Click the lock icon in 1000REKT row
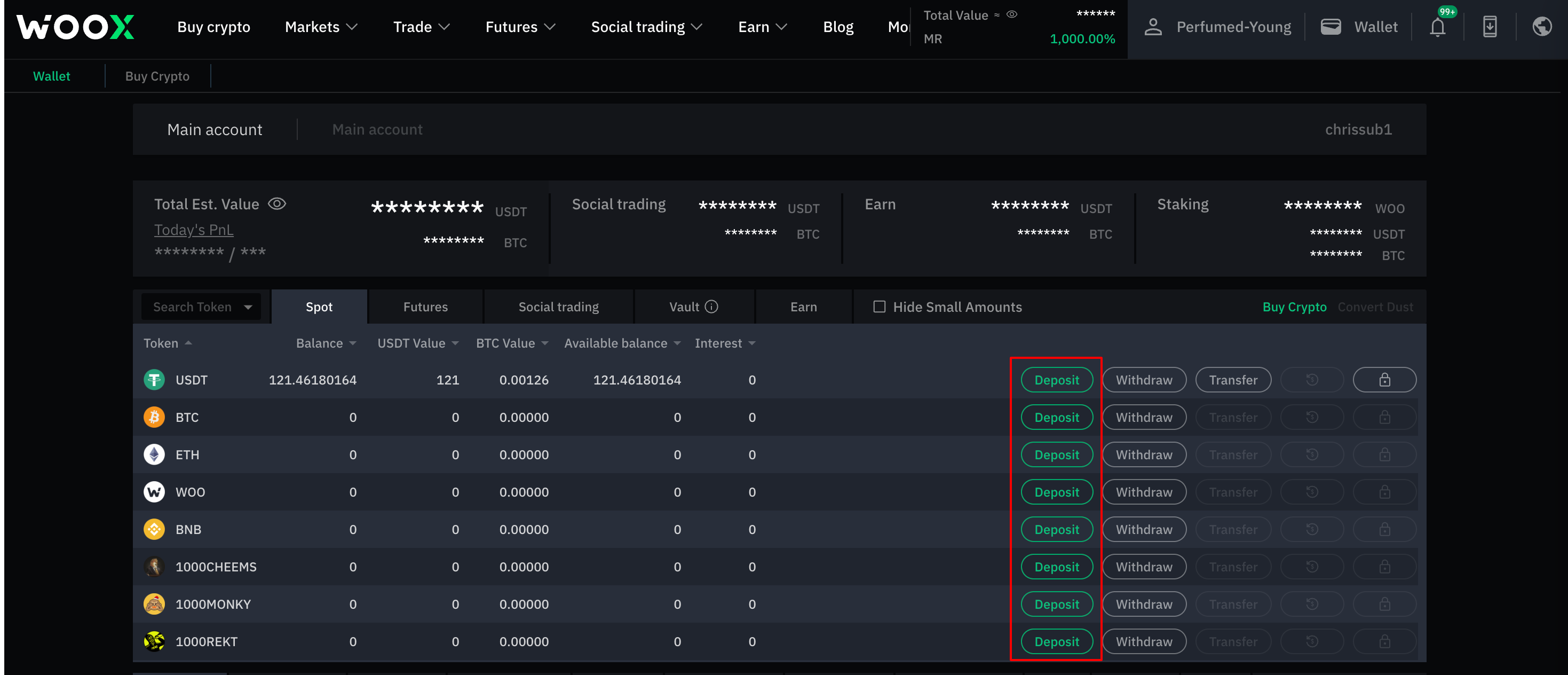This screenshot has height=675, width=1568. pos(1384,641)
